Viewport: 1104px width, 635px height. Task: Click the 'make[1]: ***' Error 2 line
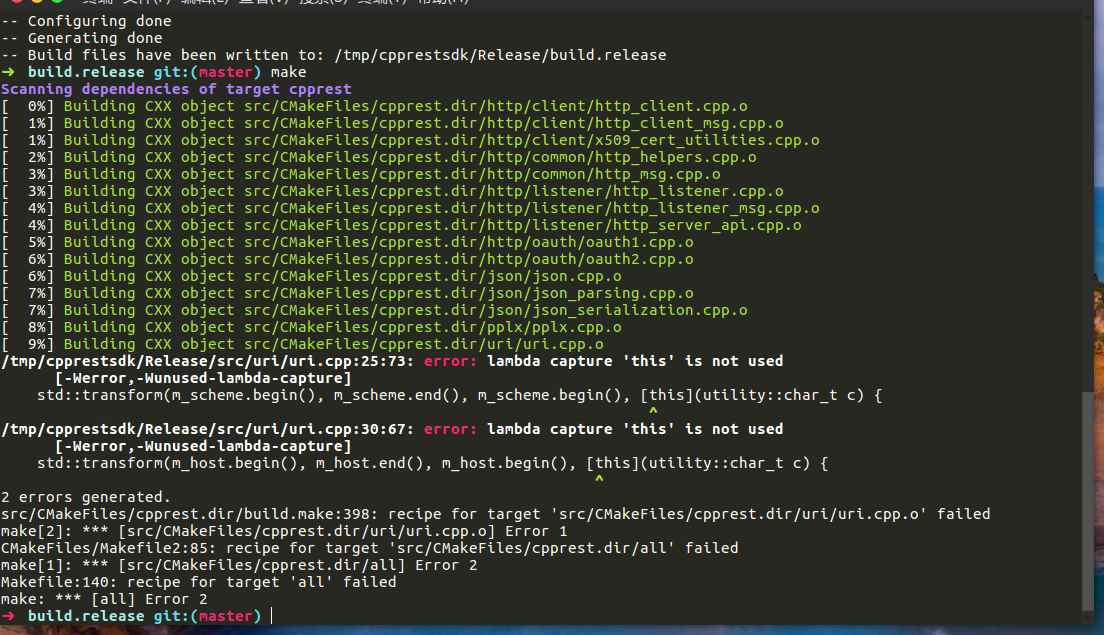239,565
